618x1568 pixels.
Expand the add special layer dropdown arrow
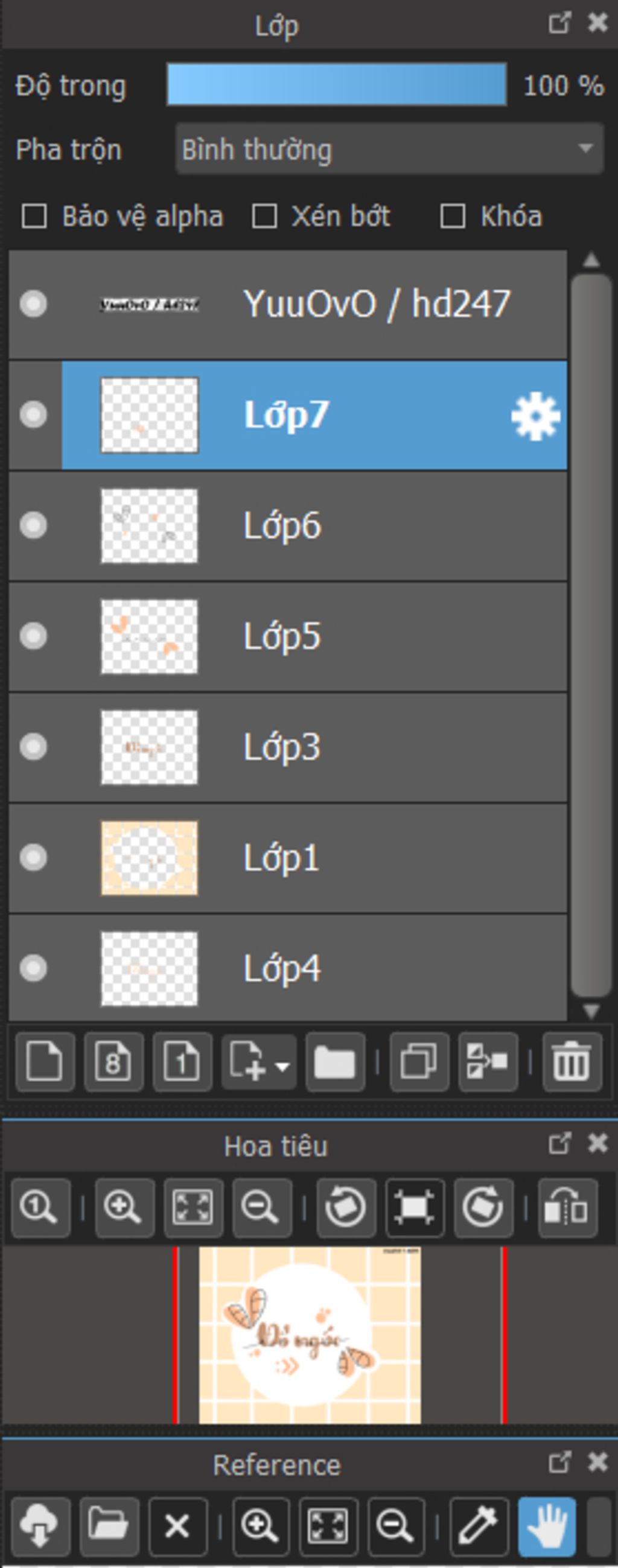tap(282, 1067)
